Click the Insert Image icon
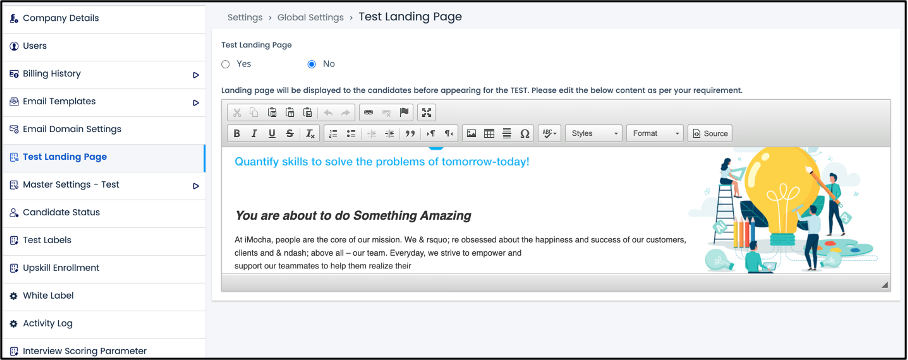The height and width of the screenshot is (360, 908). (x=471, y=134)
